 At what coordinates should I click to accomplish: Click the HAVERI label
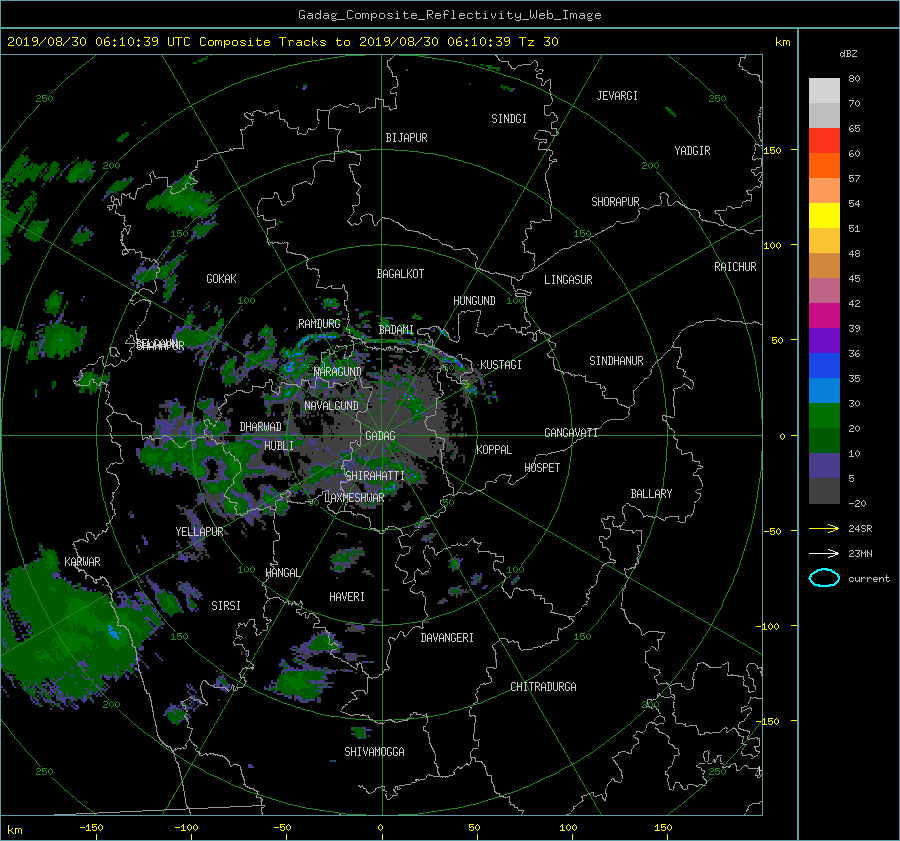tap(347, 597)
